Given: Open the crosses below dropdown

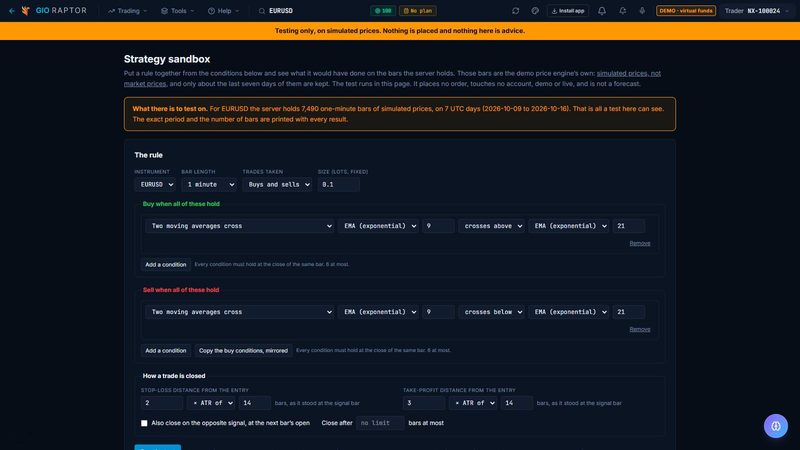Looking at the screenshot, I should [x=491, y=312].
